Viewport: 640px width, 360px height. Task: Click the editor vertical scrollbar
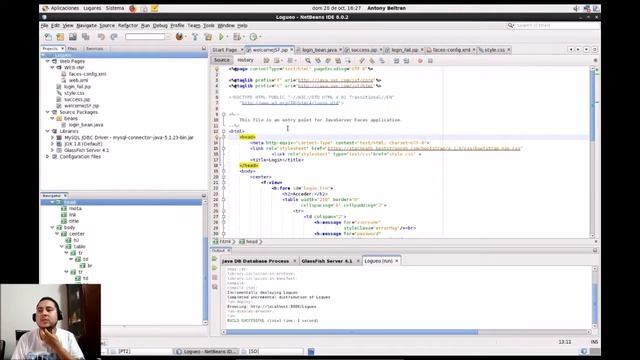coord(592,151)
